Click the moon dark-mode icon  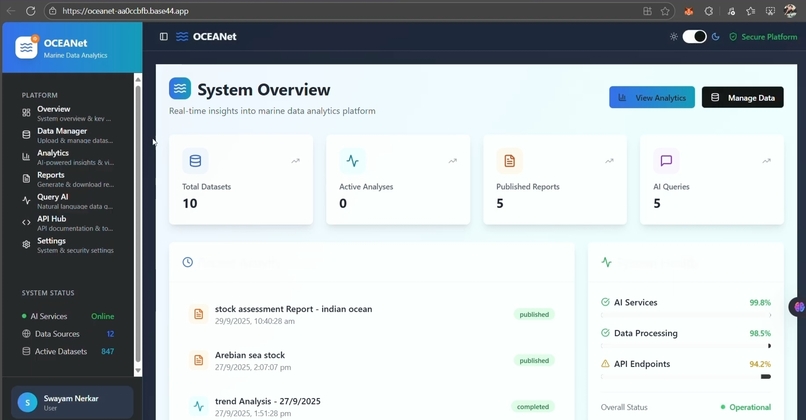pyautogui.click(x=716, y=36)
